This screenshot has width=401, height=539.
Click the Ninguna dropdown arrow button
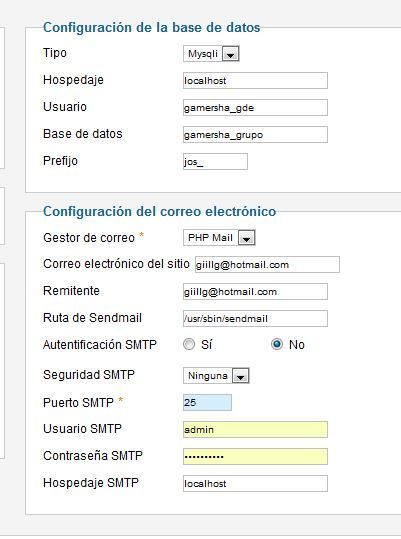click(241, 376)
